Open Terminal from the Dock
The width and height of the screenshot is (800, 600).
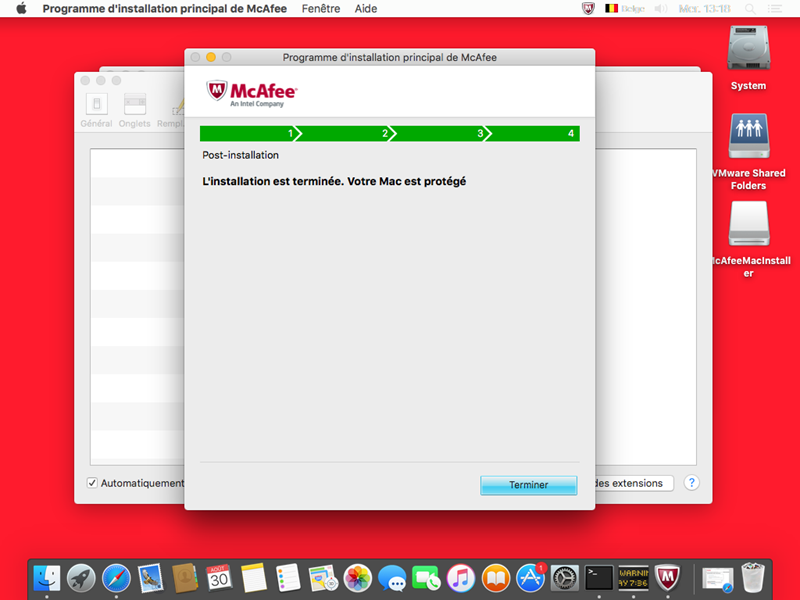click(x=599, y=578)
